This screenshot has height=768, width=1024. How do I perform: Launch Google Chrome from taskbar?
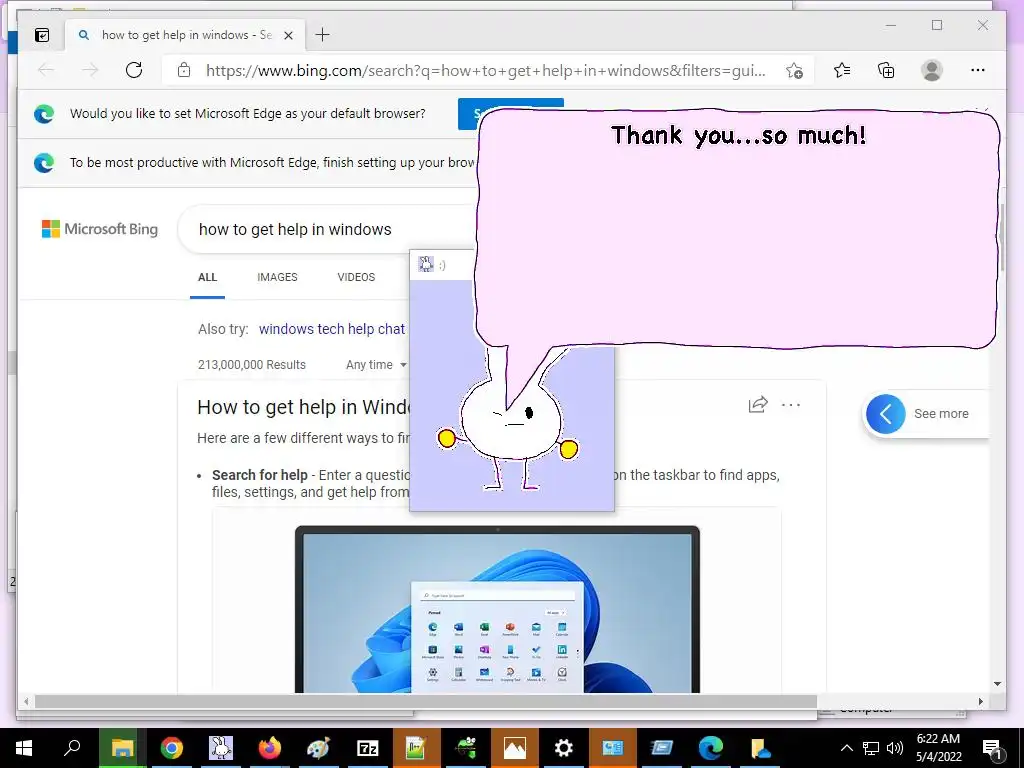pyautogui.click(x=171, y=748)
